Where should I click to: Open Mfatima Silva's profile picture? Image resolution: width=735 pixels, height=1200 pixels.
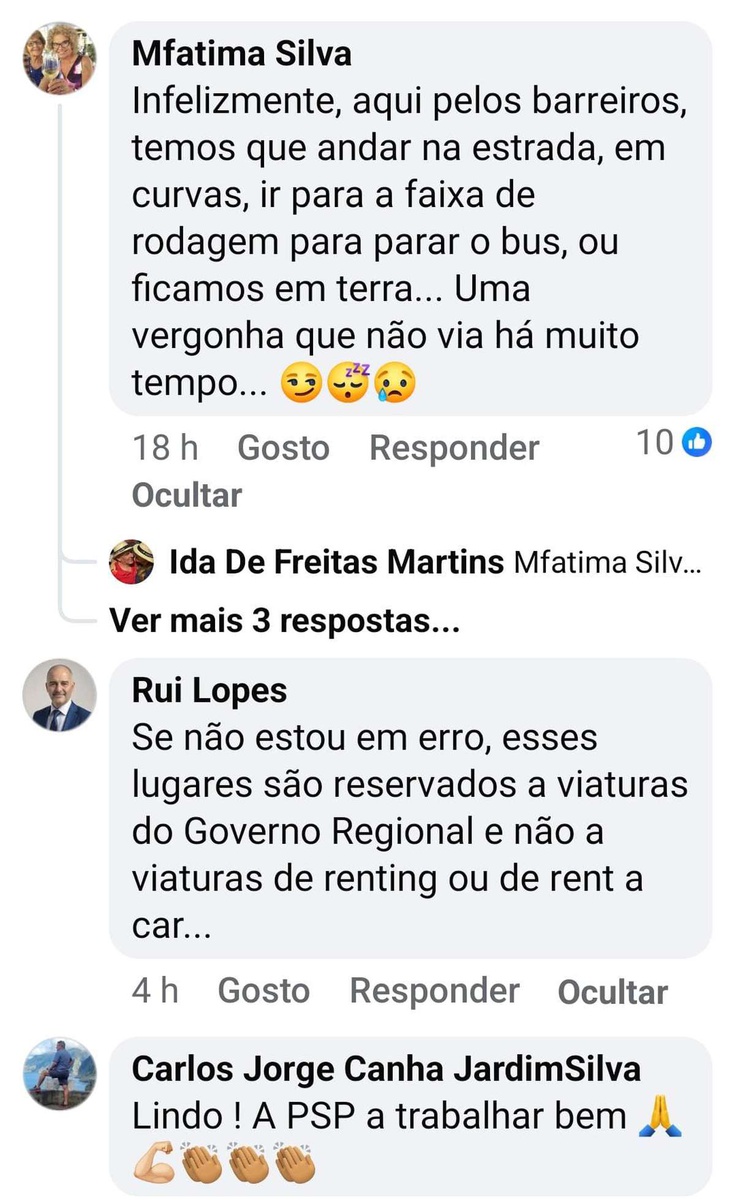click(x=59, y=58)
